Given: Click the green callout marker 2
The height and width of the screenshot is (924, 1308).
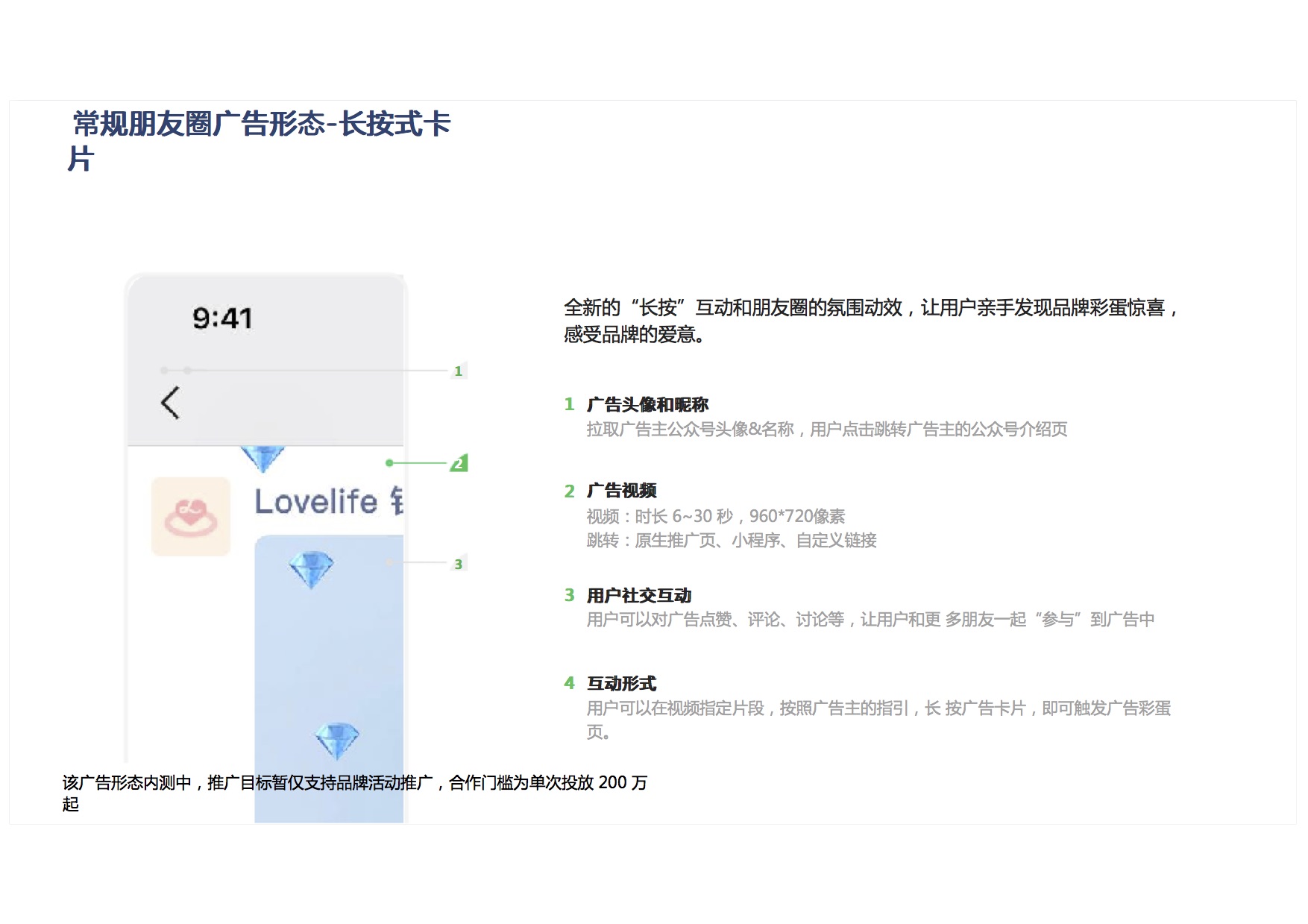Looking at the screenshot, I should pos(459,463).
